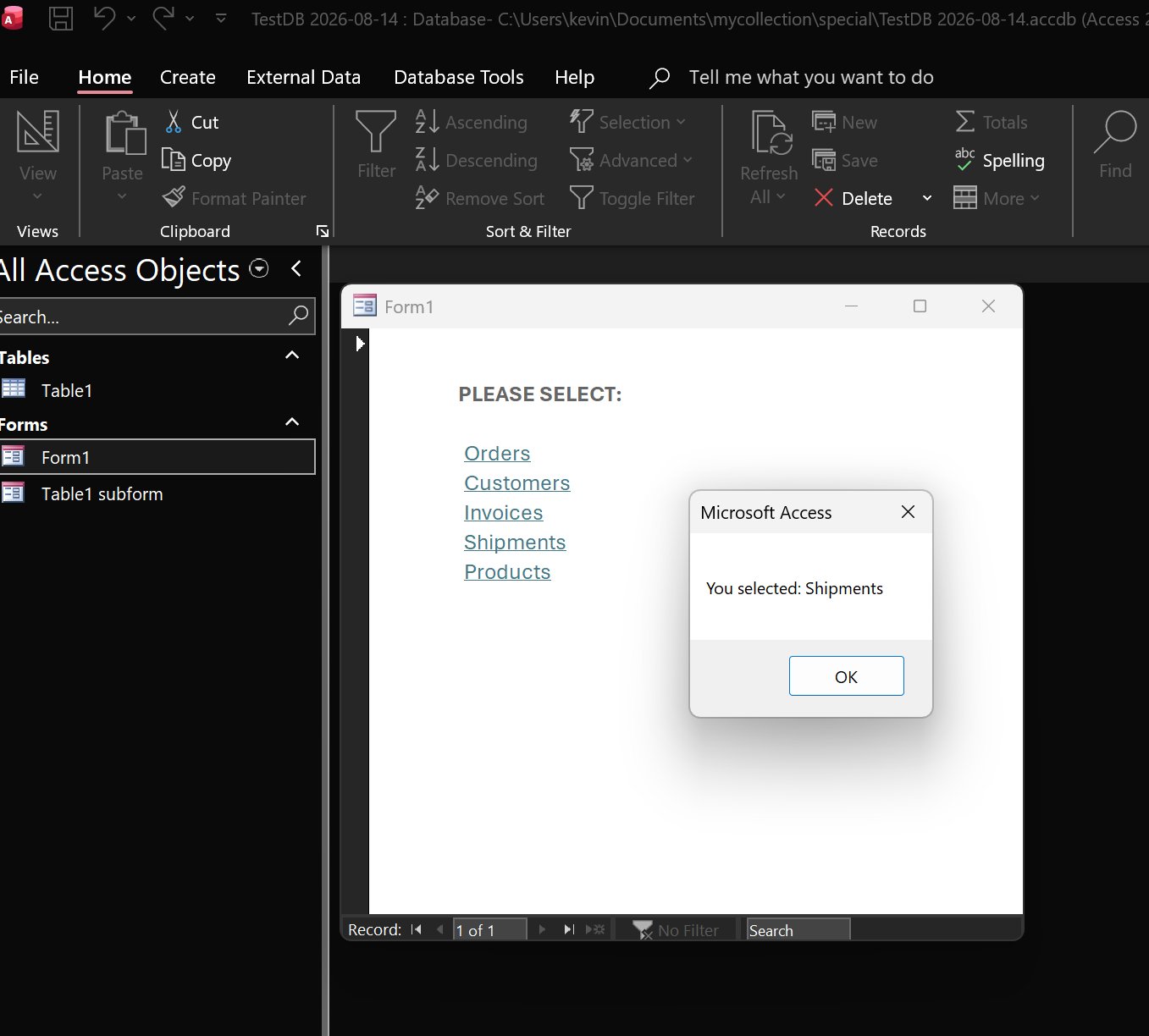Click the Customers link
This screenshot has width=1149, height=1036.
tap(516, 482)
